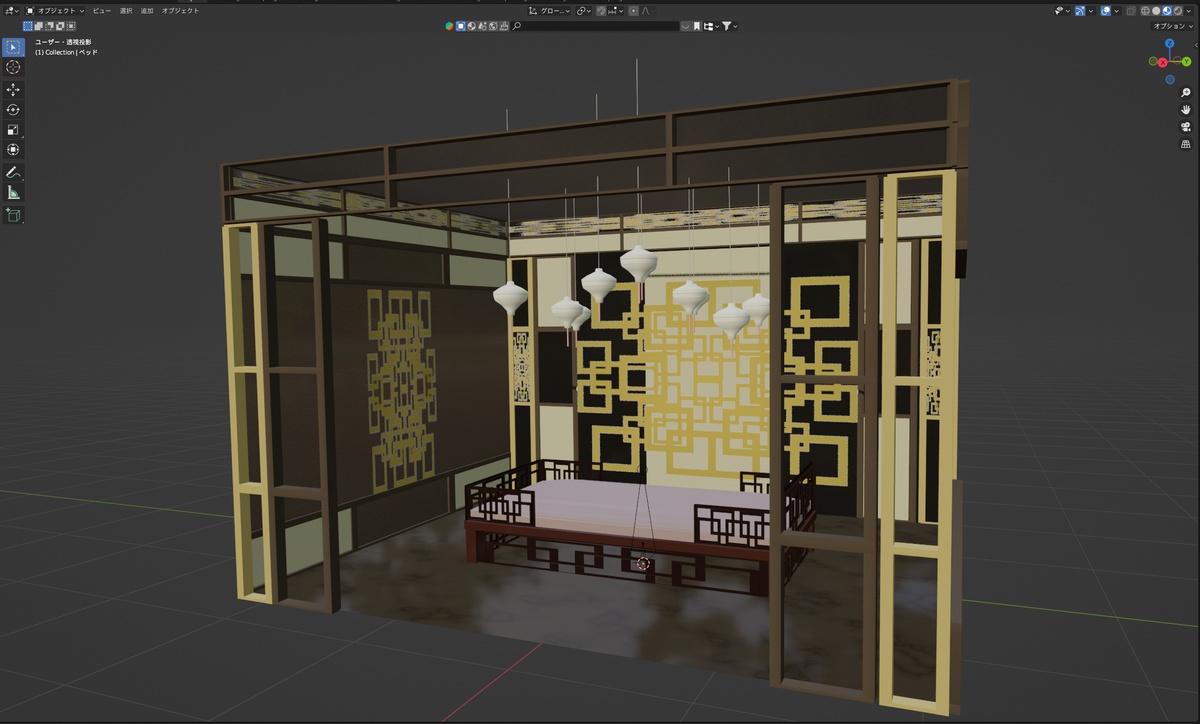Open the ビュー menu

pos(102,11)
